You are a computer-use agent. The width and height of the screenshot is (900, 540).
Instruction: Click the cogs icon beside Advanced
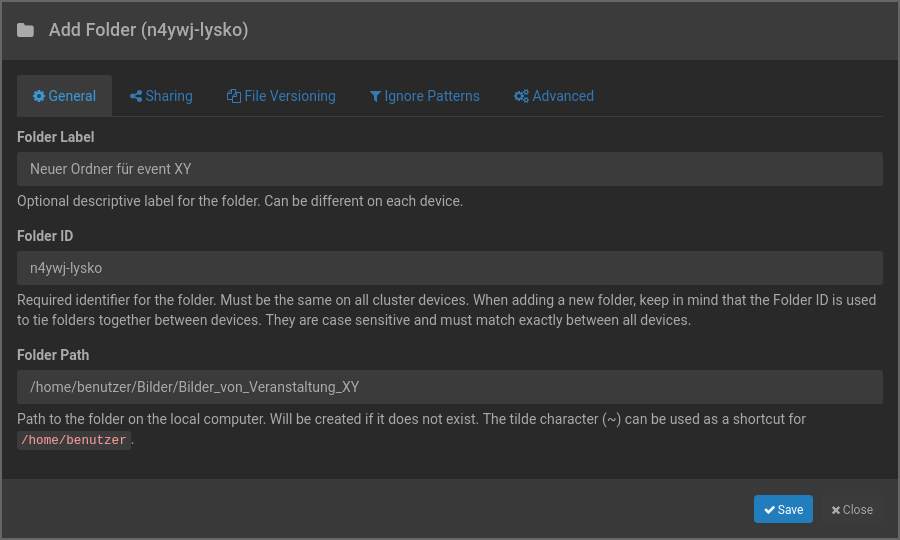521,96
